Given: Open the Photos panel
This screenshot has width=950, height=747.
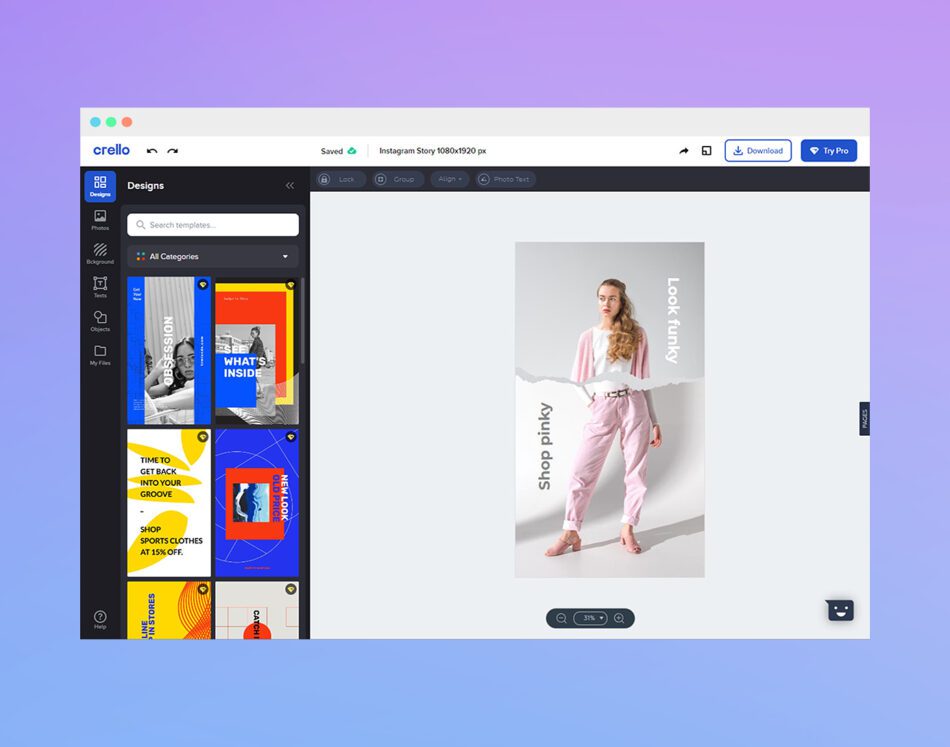Looking at the screenshot, I should (100, 222).
